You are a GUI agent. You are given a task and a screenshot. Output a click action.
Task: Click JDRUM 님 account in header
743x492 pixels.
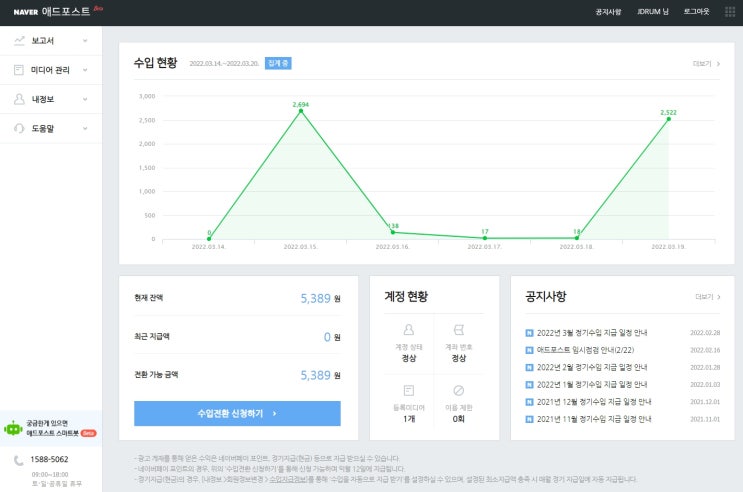[652, 11]
